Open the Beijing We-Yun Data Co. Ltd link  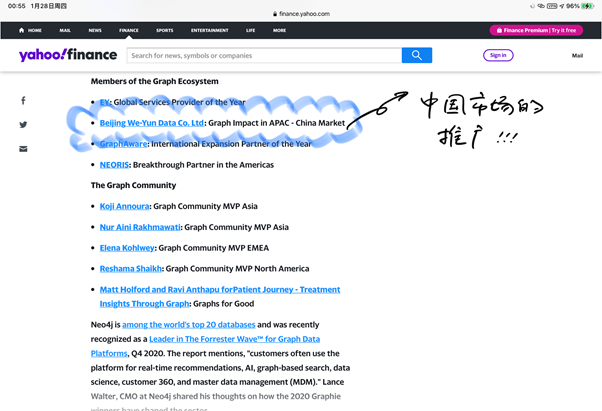tap(152, 123)
